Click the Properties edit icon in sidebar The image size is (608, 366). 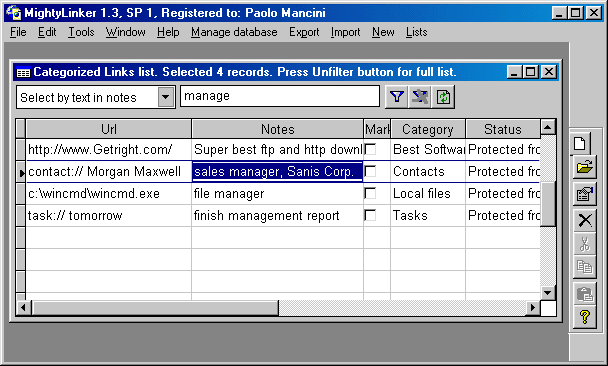(x=585, y=194)
